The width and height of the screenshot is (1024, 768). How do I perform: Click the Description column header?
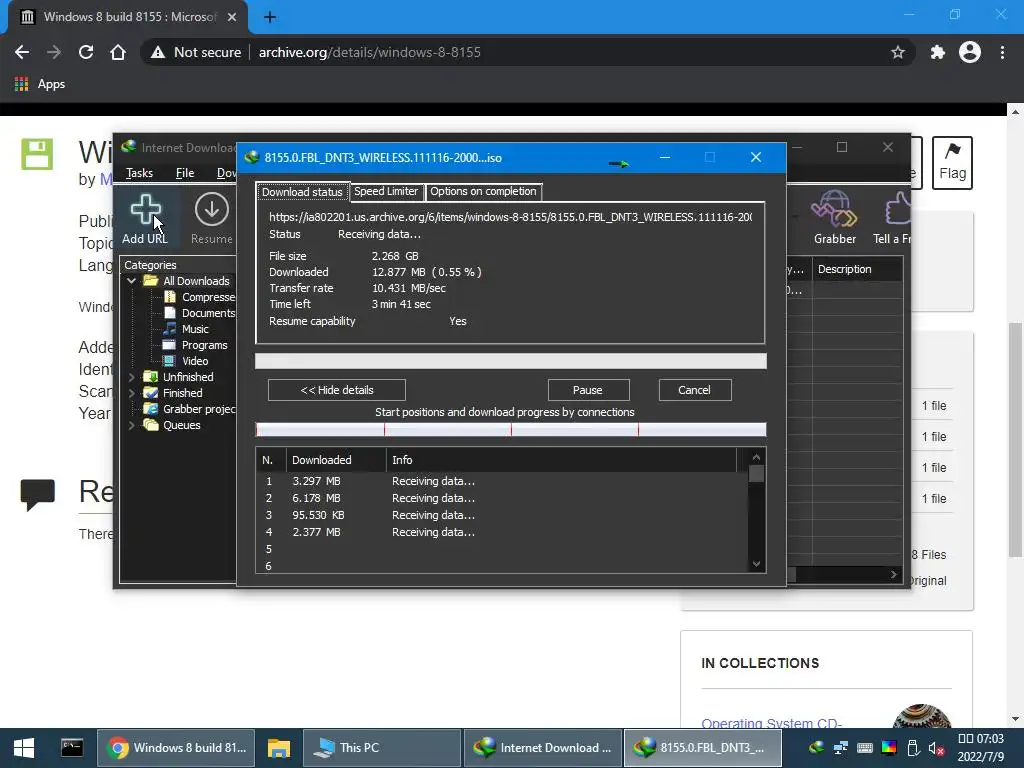point(857,269)
